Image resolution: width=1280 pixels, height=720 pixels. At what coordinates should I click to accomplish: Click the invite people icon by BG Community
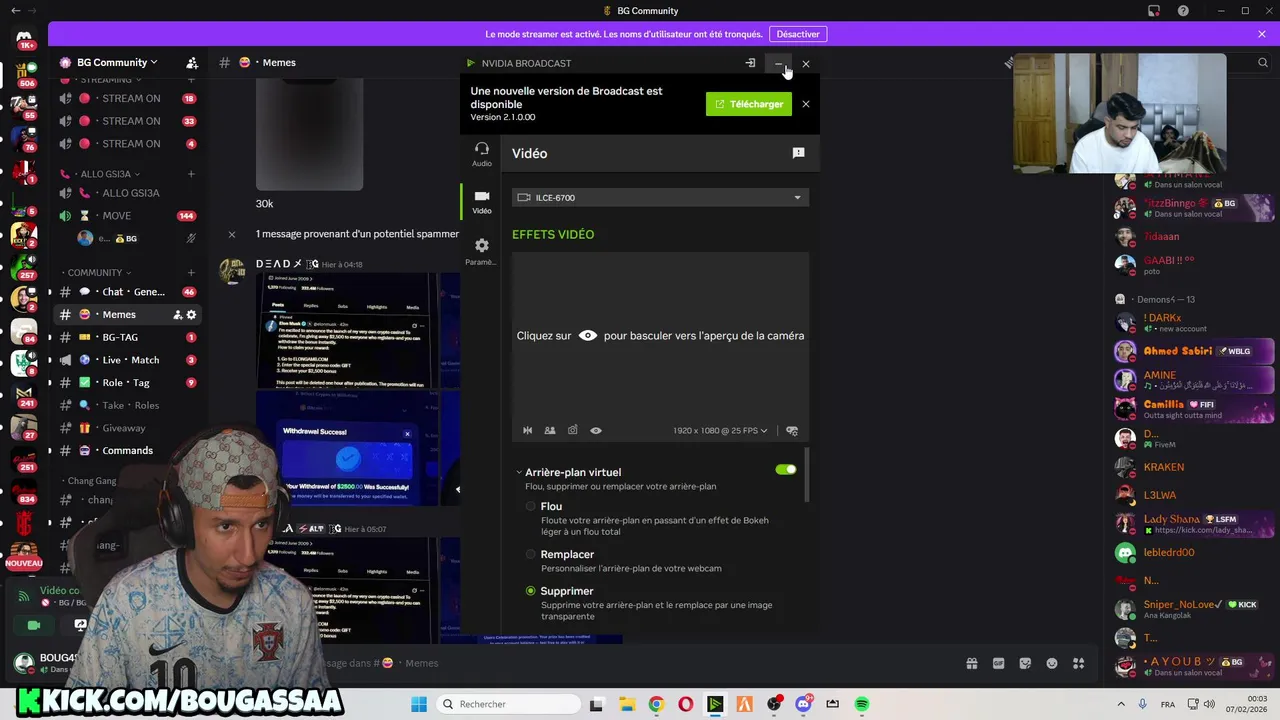(192, 62)
